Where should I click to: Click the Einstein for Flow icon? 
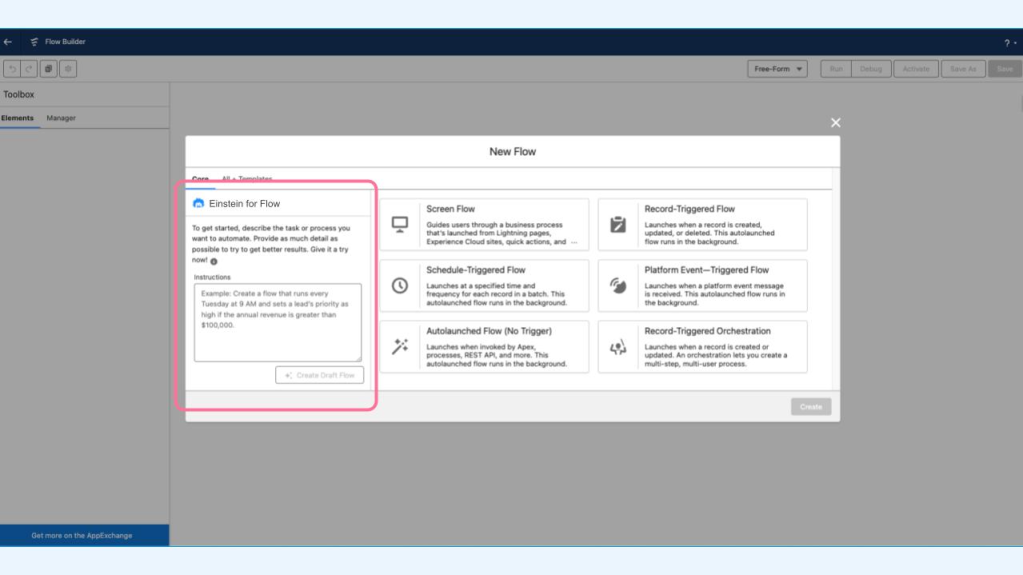tap(198, 204)
